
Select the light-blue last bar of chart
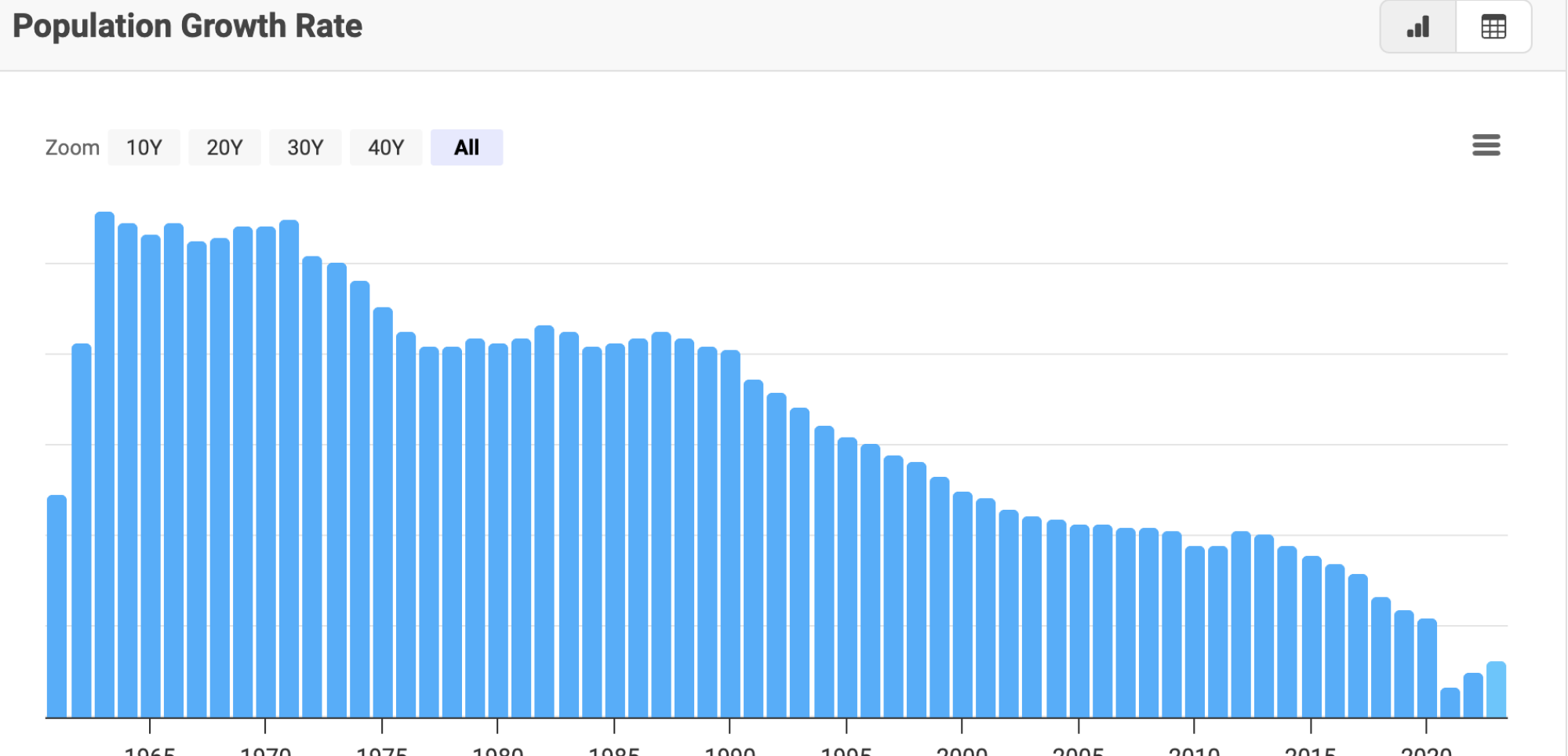pyautogui.click(x=1496, y=689)
